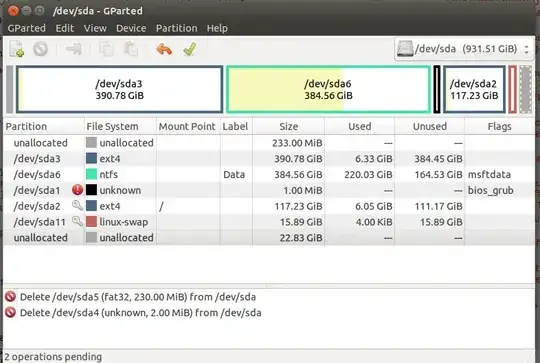The image size is (540, 363).
Task: Click the Label column header
Action: pos(236,126)
